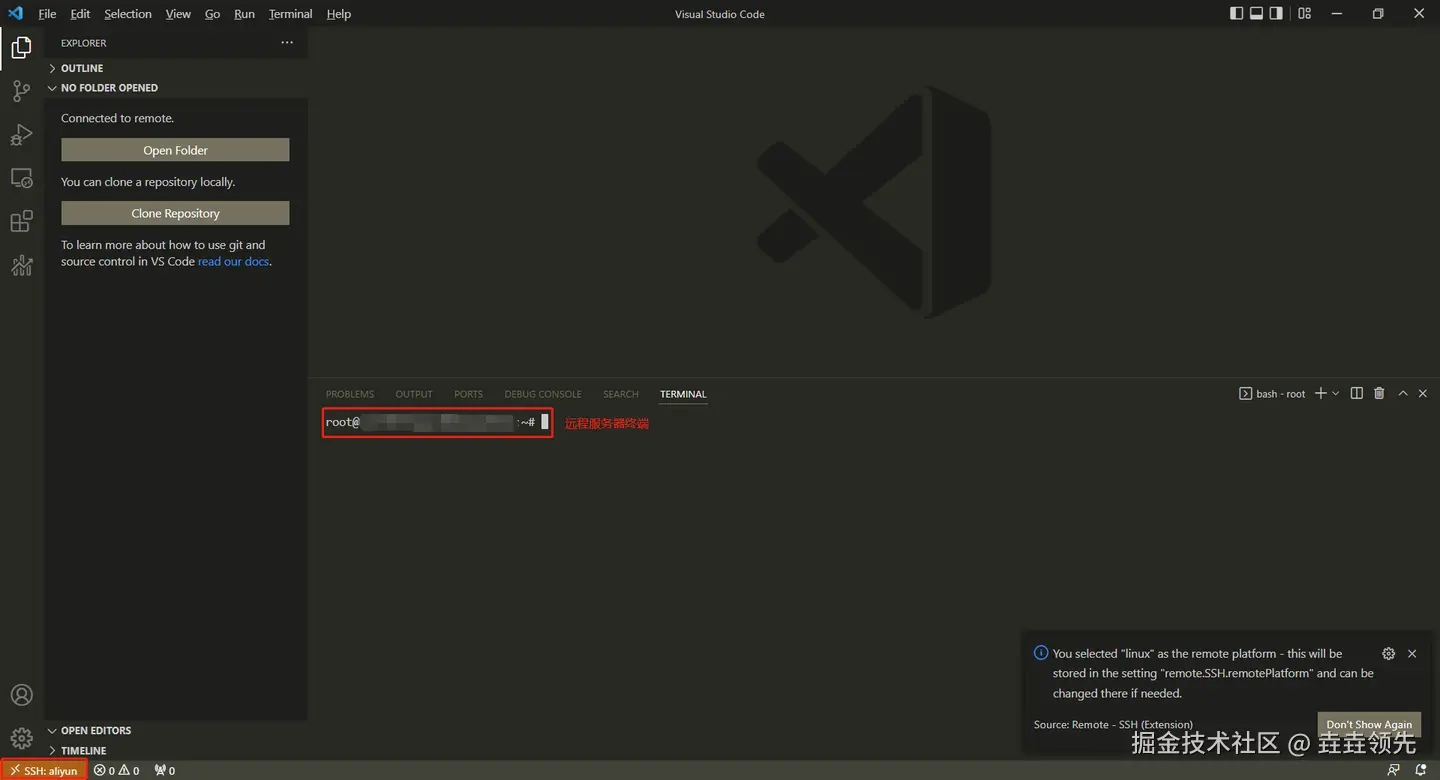The image size is (1440, 780).
Task: Open Customize Layout icon
Action: point(1304,14)
